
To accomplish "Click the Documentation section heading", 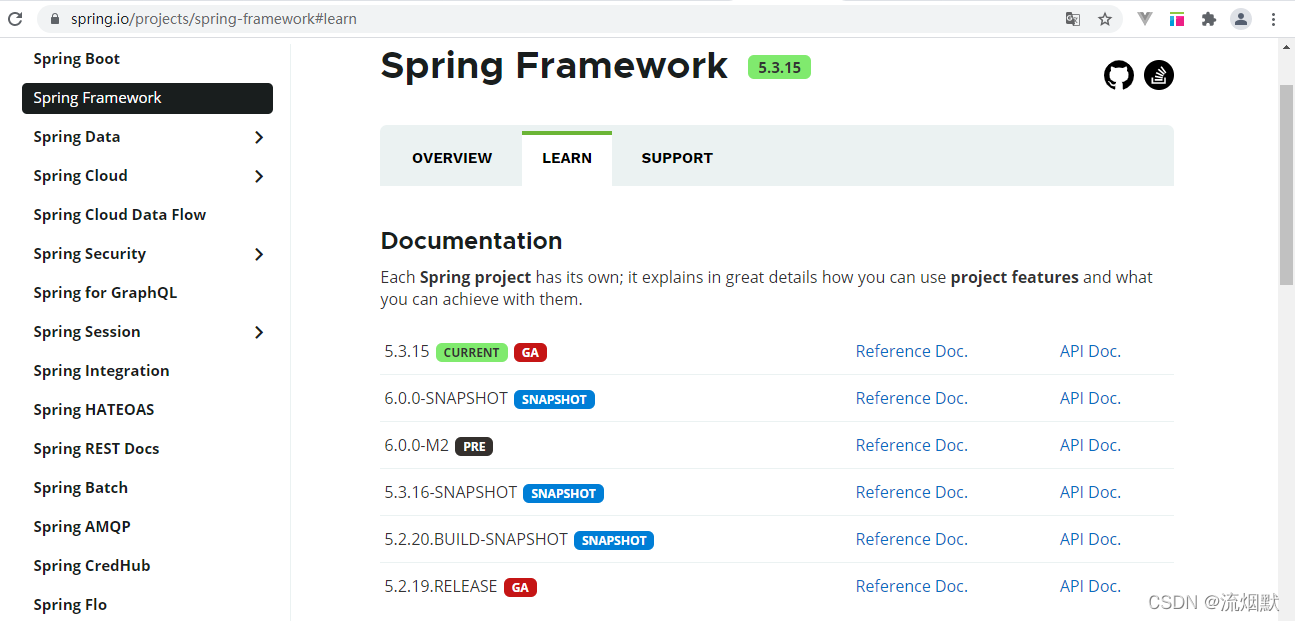I will tap(471, 241).
